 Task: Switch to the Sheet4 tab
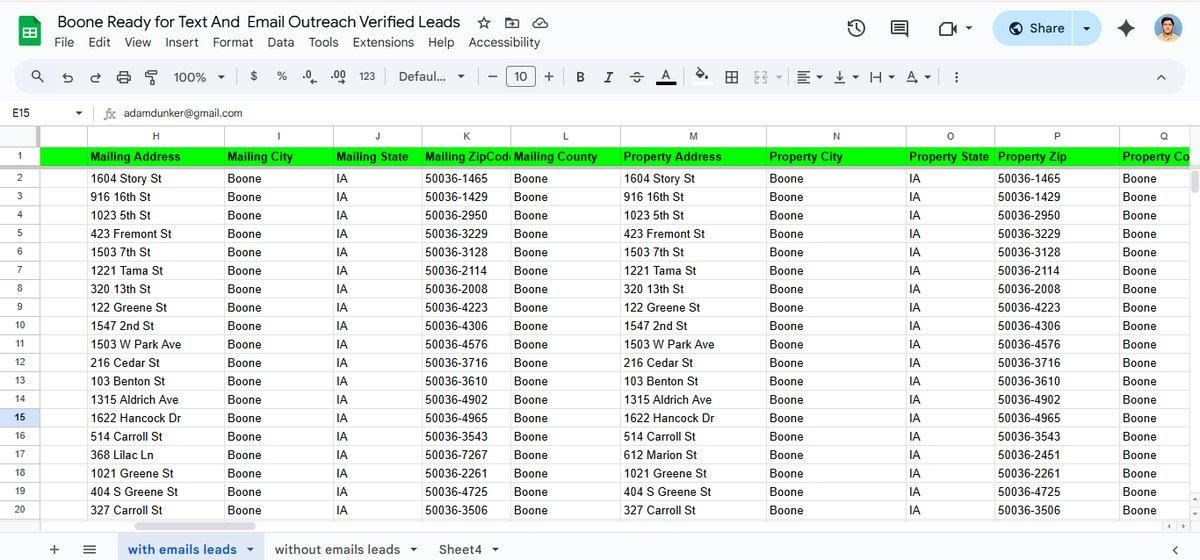460,549
